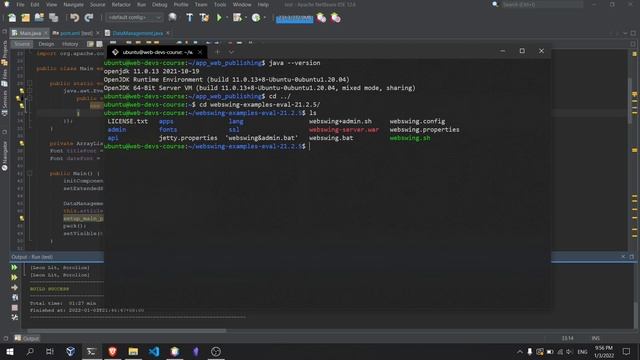Open Visual Studio Code from the taskbar
The height and width of the screenshot is (360, 640).
(154, 351)
